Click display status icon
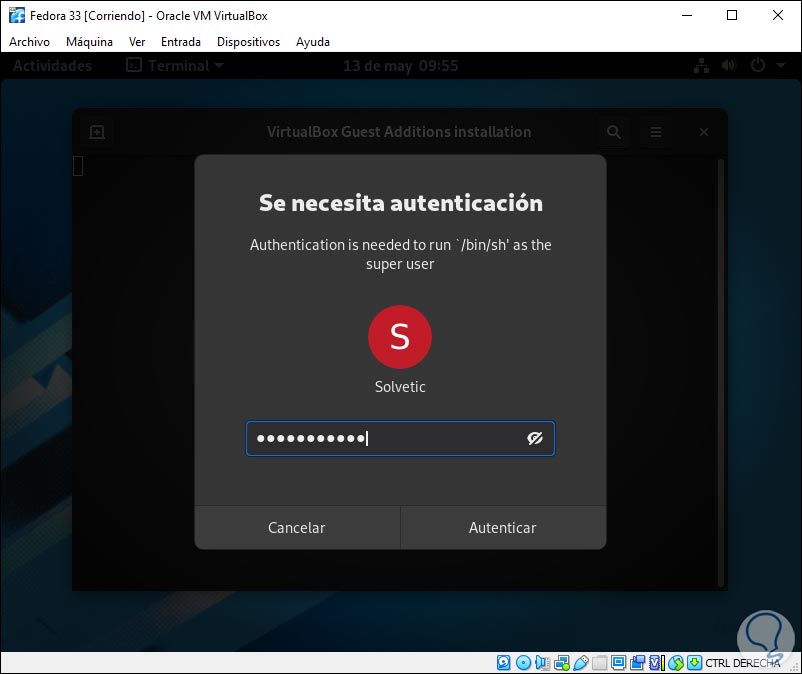This screenshot has width=802, height=674. 618,663
